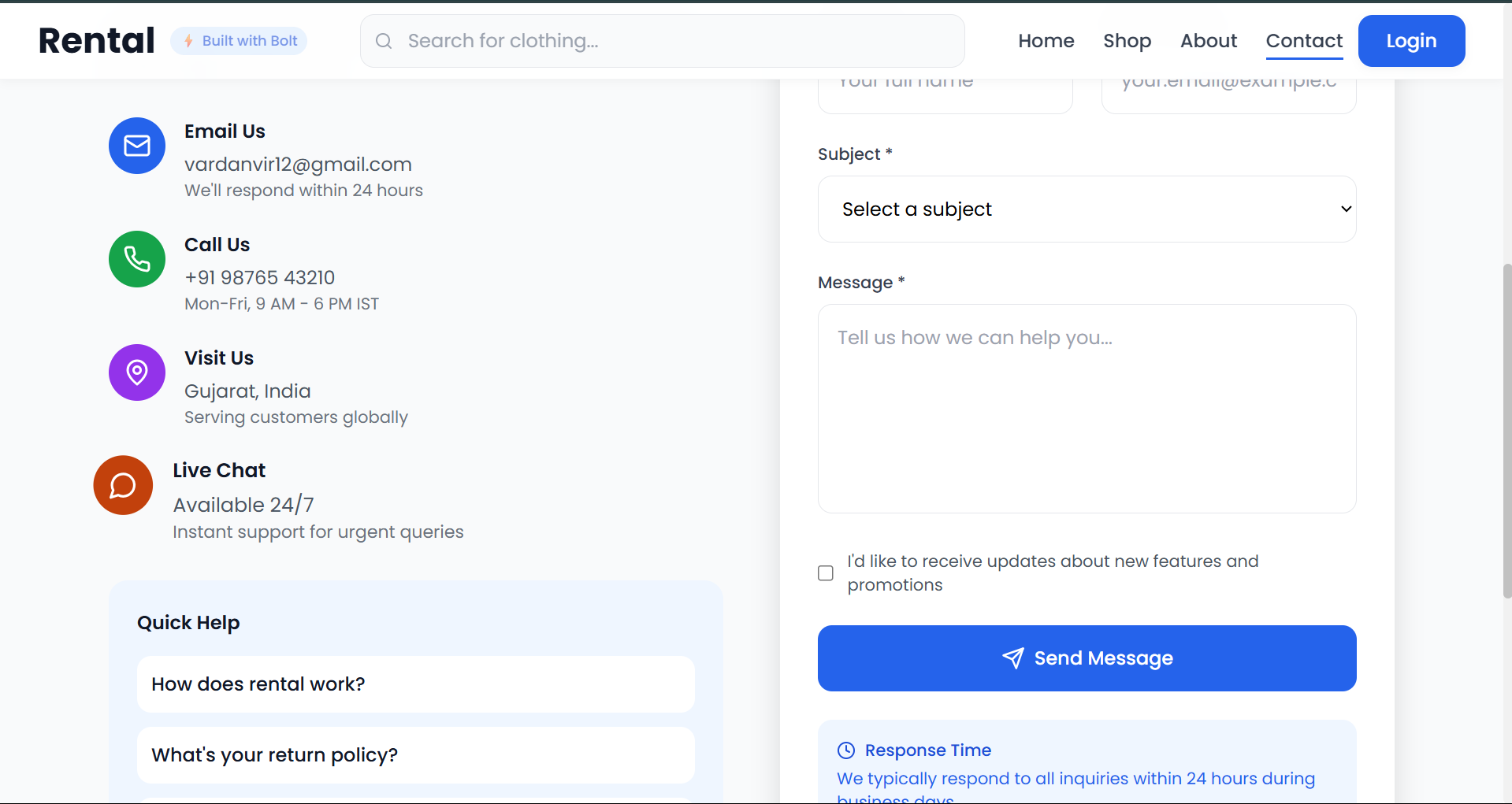Click the purple location pin icon

[137, 372]
